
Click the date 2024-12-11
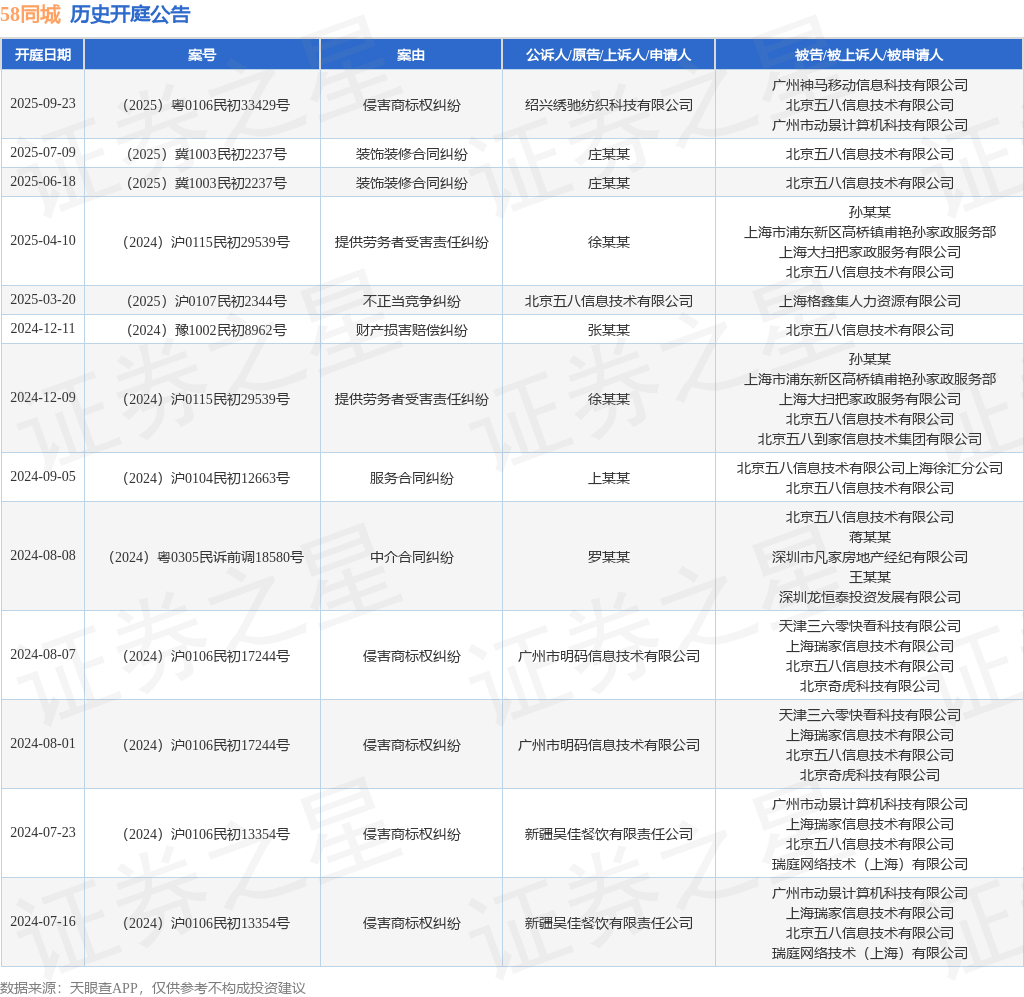pos(43,328)
